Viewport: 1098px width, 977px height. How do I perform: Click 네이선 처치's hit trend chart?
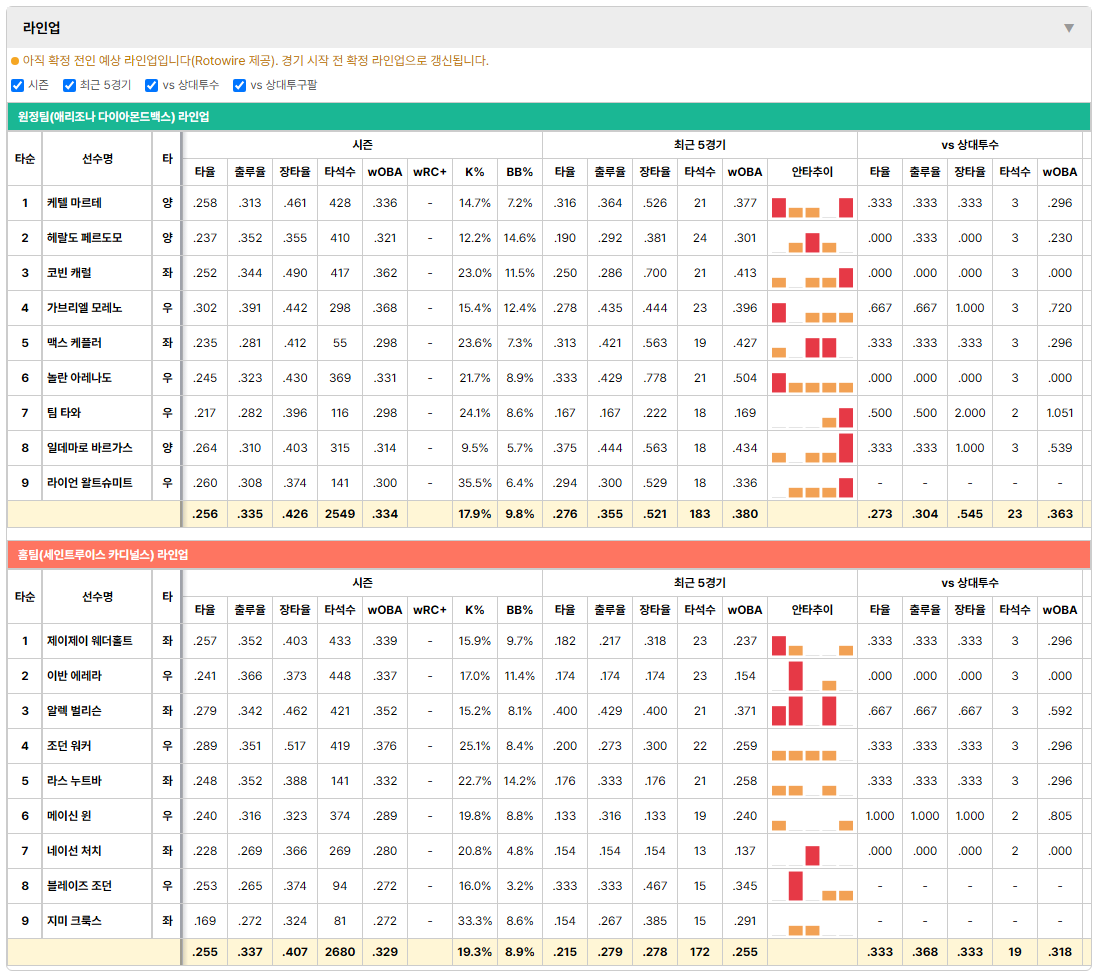coord(812,852)
